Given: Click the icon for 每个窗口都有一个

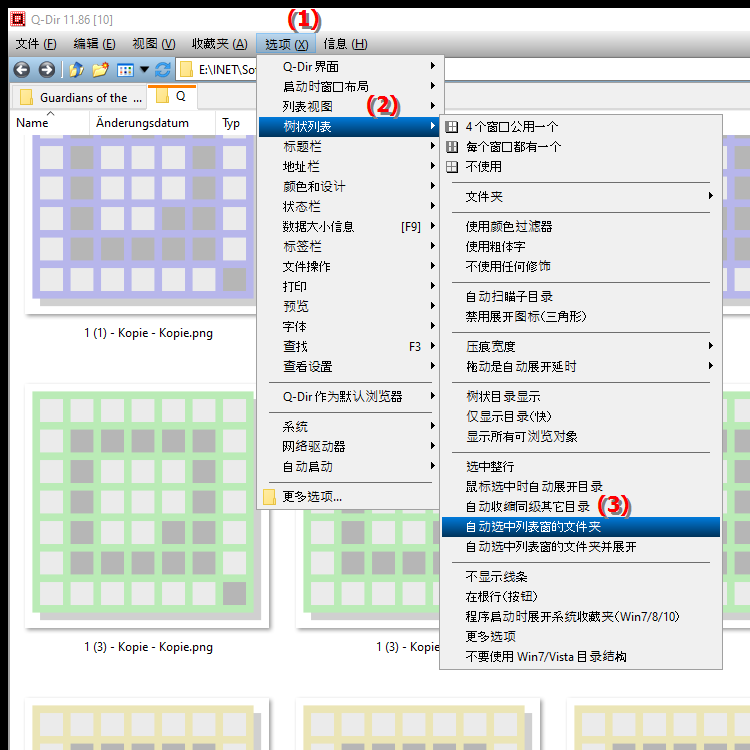Looking at the screenshot, I should 452,147.
